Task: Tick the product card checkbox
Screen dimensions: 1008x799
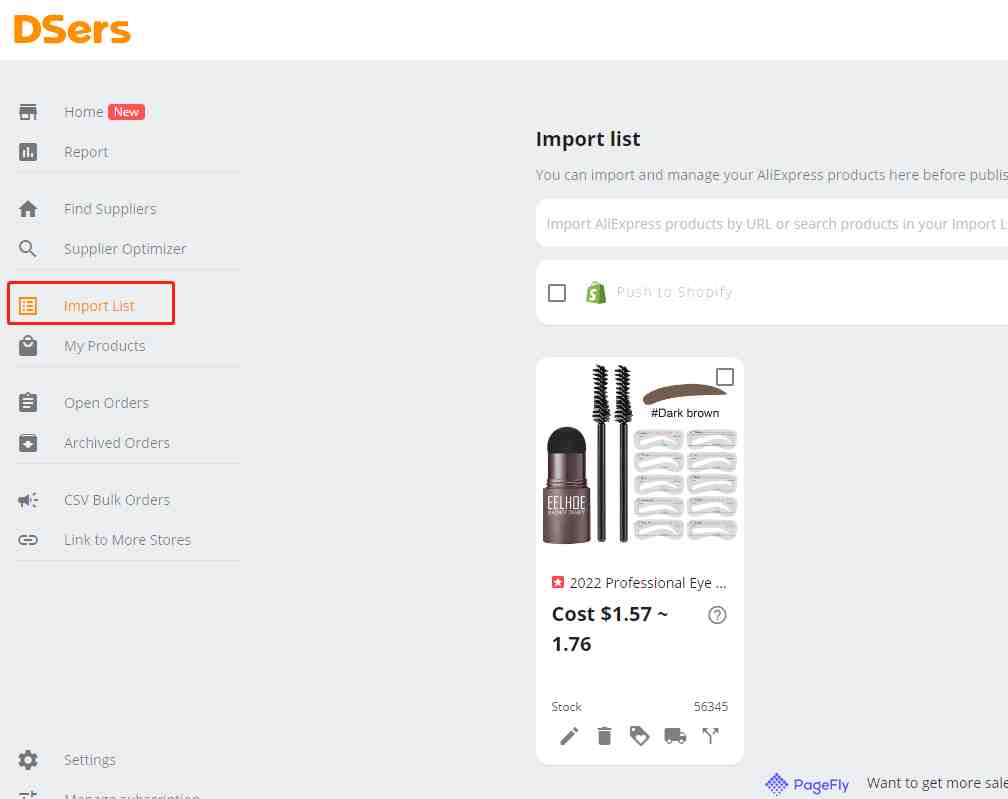Action: tap(724, 377)
